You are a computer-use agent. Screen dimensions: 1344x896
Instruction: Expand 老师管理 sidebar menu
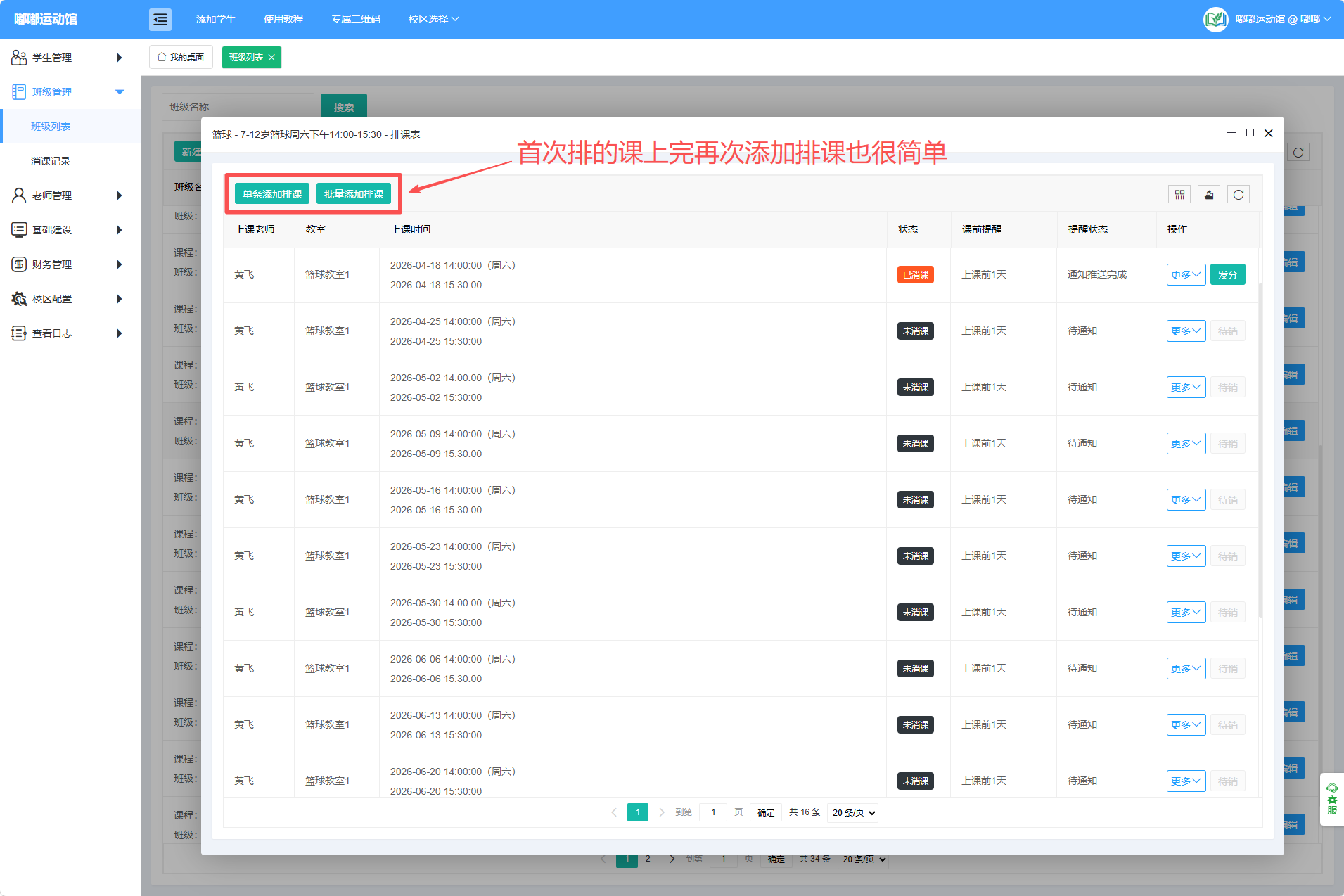(70, 196)
